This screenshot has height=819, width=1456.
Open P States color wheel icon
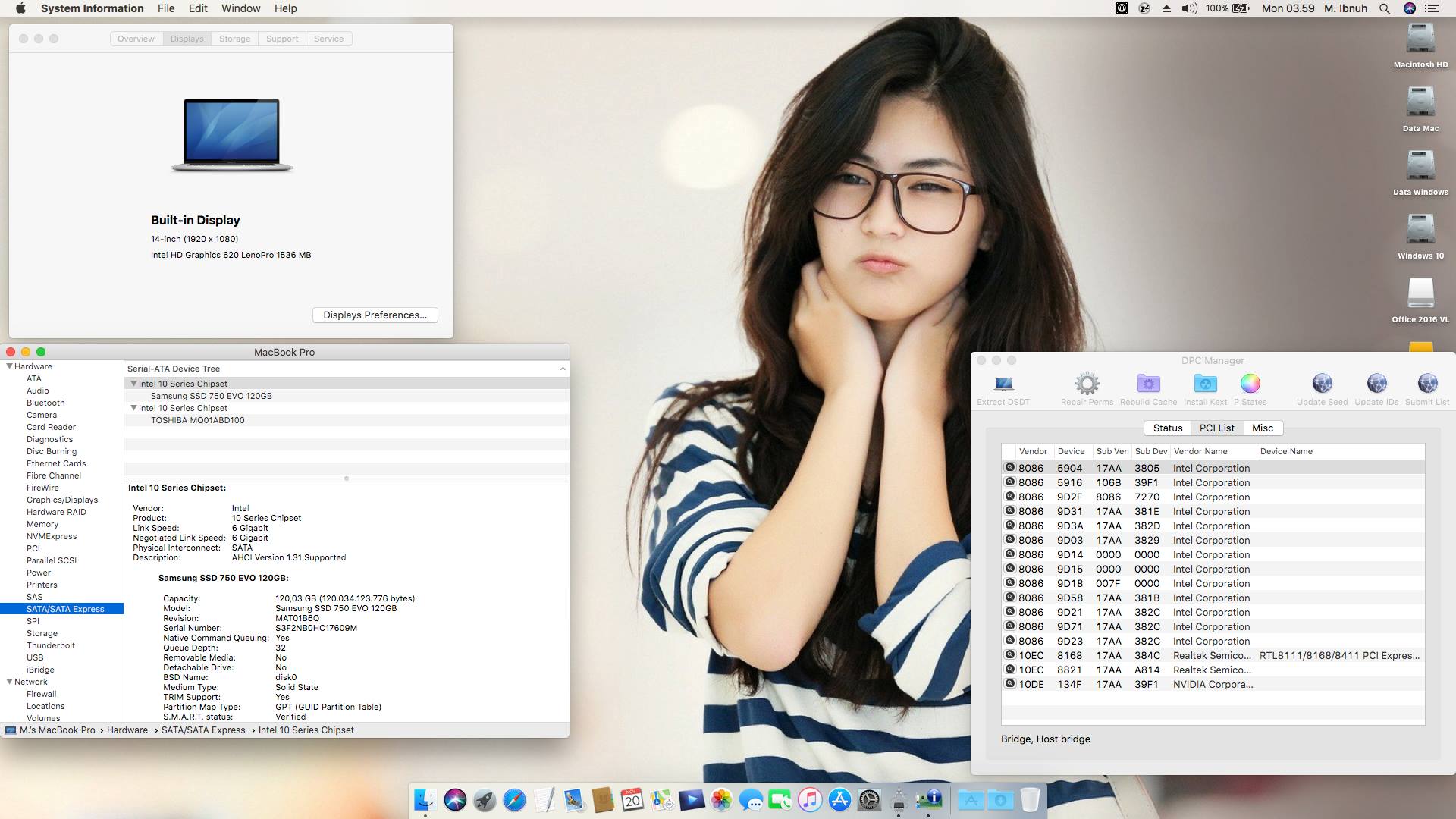point(1250,384)
